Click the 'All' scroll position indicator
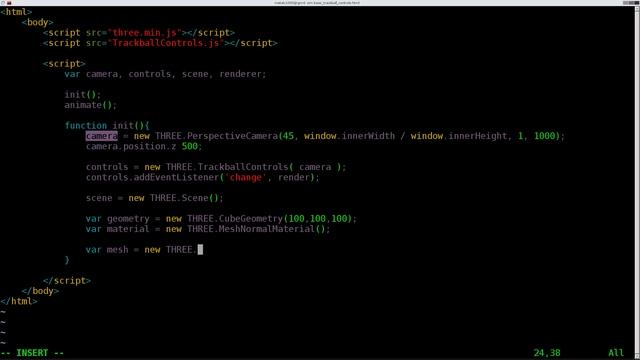 pyautogui.click(x=616, y=353)
